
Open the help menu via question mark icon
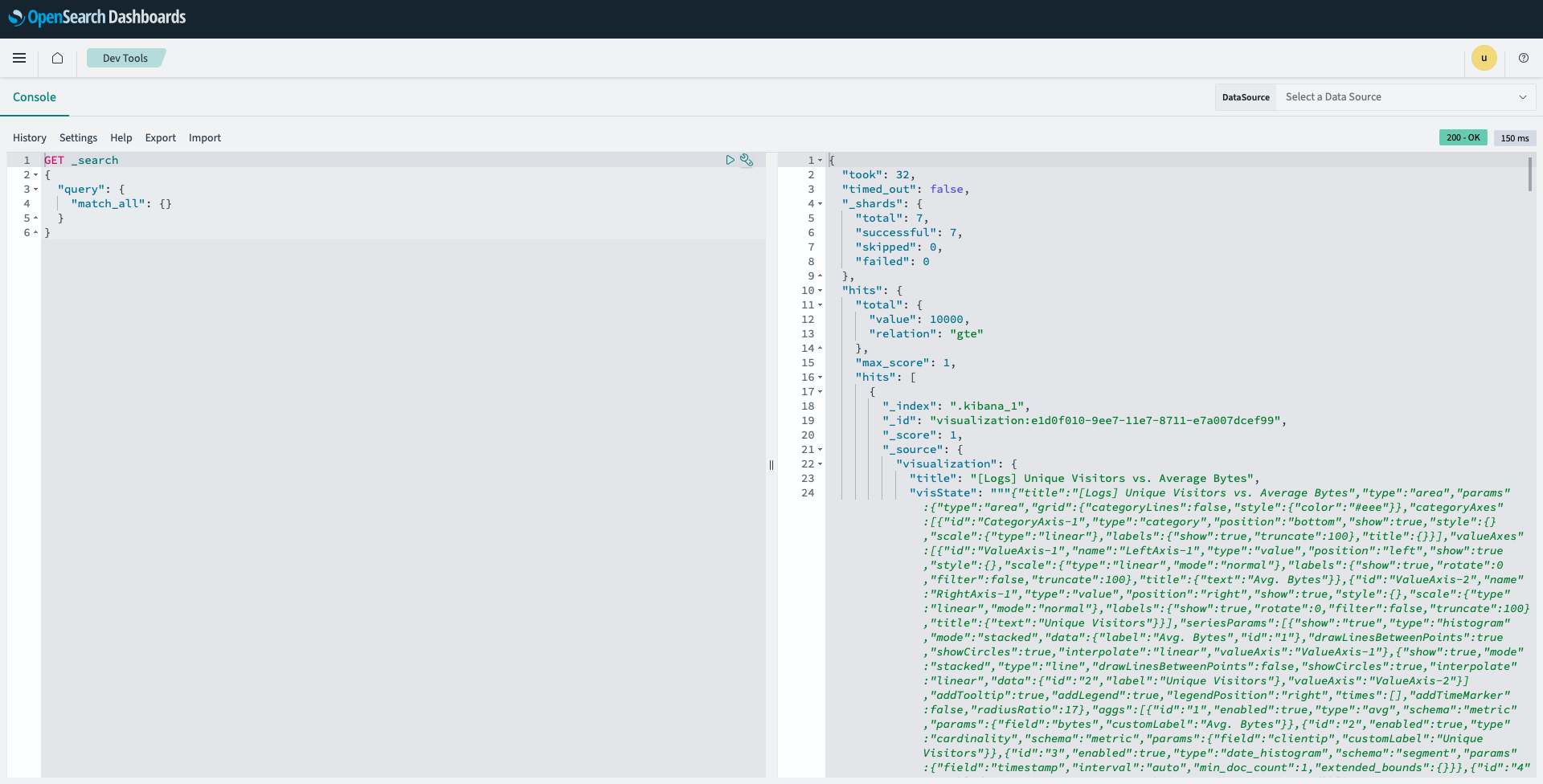click(1524, 58)
